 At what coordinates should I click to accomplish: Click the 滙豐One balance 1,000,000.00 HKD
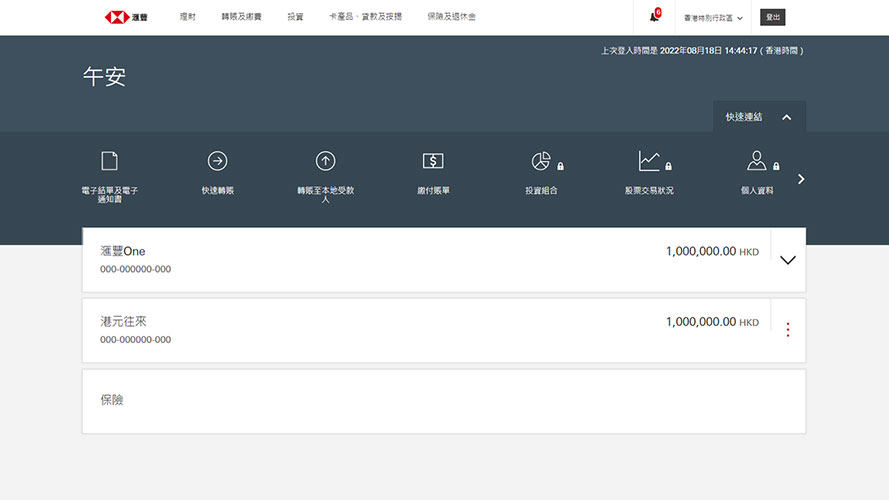pos(712,251)
